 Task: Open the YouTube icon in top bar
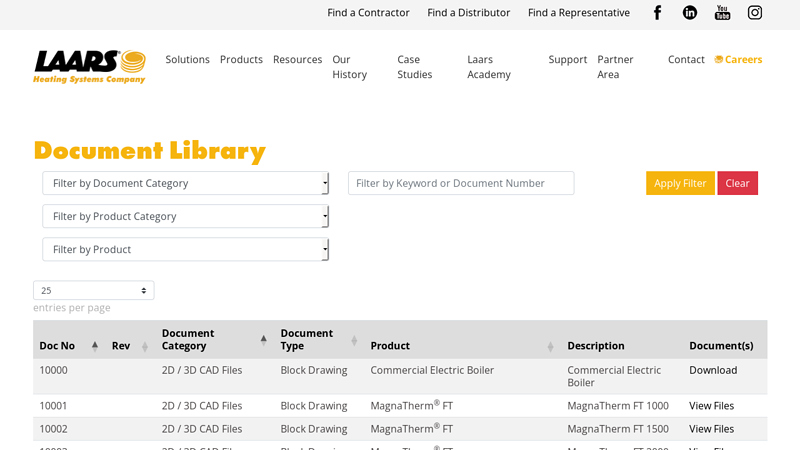[722, 13]
